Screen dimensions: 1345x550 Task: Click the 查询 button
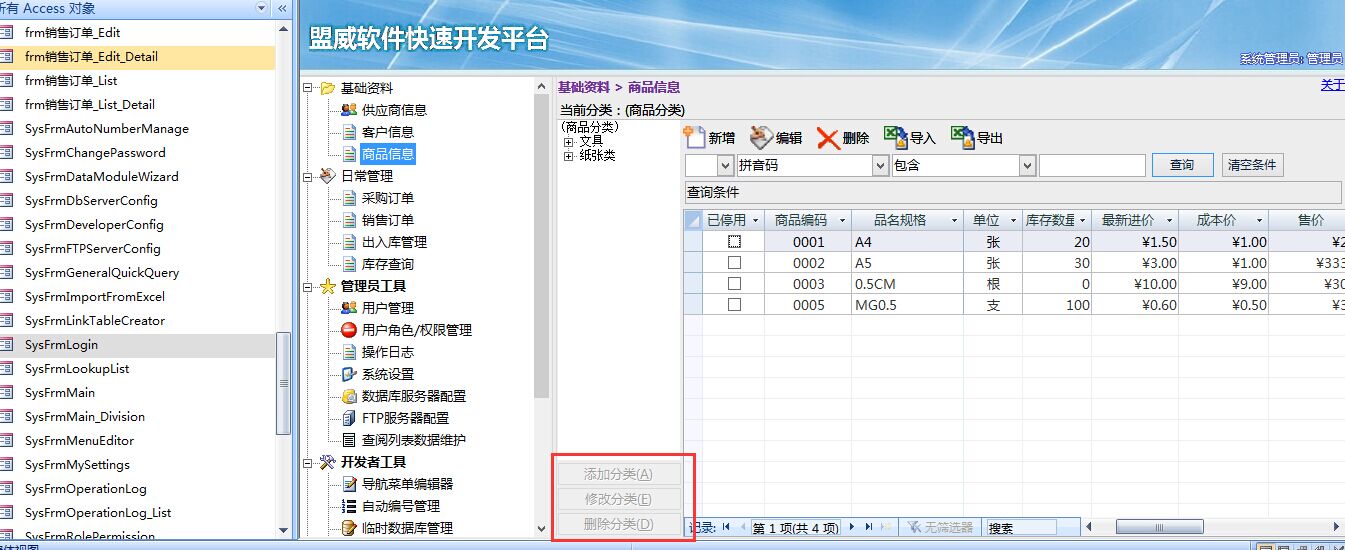pos(1182,165)
